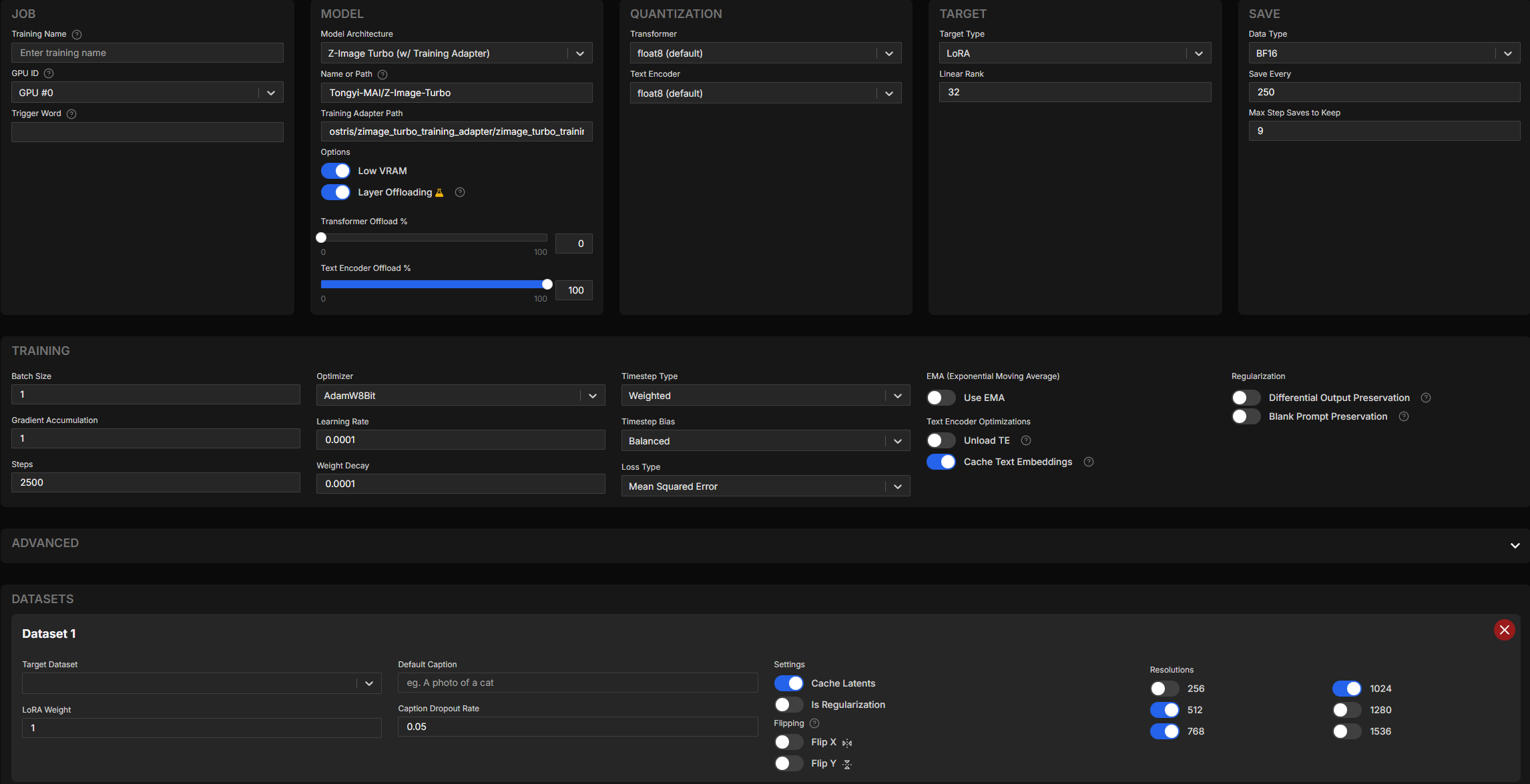
Task: Enable the Use EMA switch
Action: [941, 398]
